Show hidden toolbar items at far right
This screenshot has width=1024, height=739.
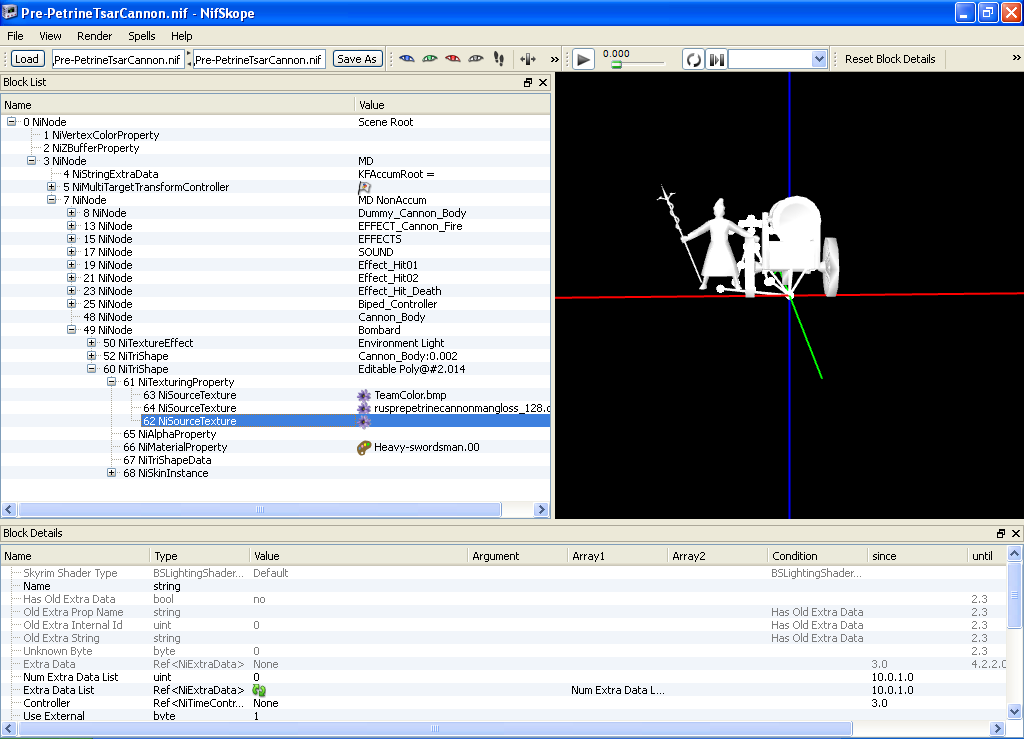(1016, 58)
